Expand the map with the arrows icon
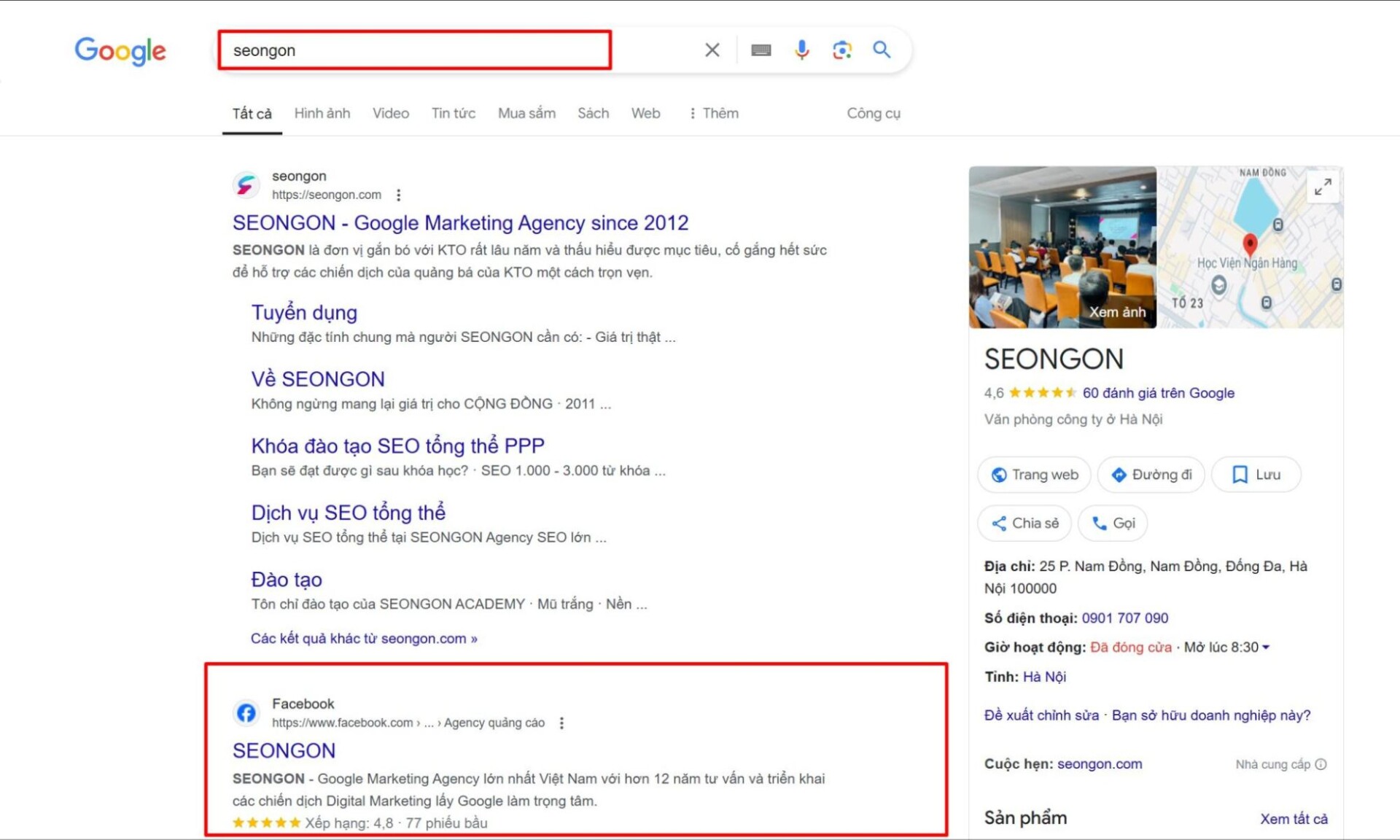The height and width of the screenshot is (840, 1400). point(1323,187)
